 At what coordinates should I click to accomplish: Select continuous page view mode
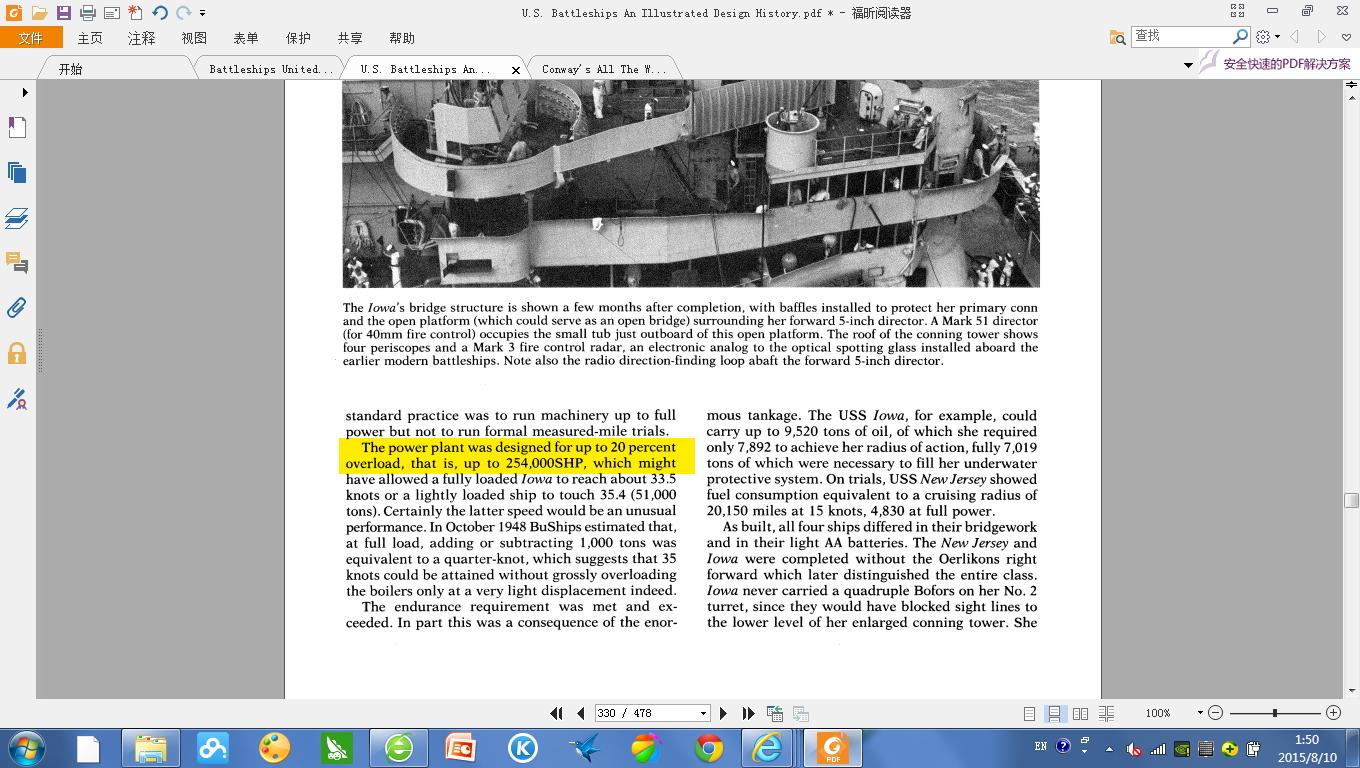click(x=1054, y=713)
